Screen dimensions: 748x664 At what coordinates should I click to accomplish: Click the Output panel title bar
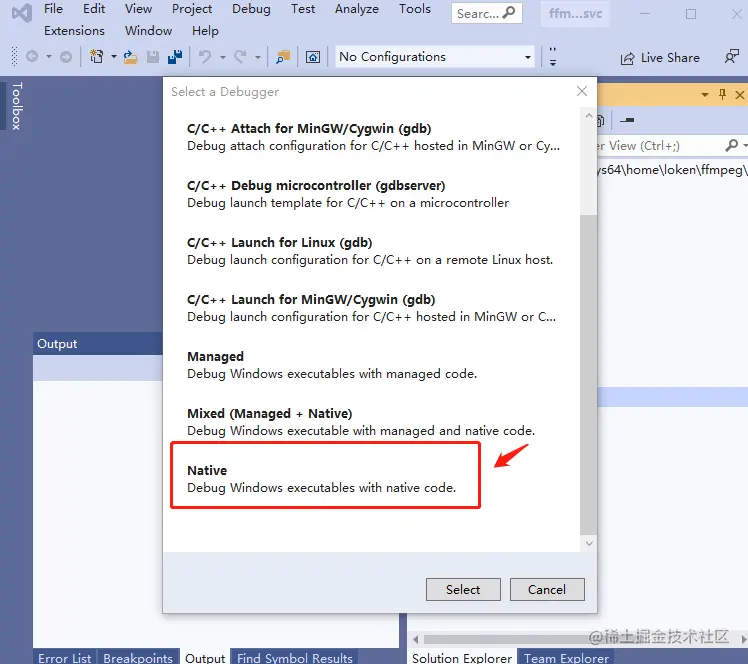tap(98, 343)
